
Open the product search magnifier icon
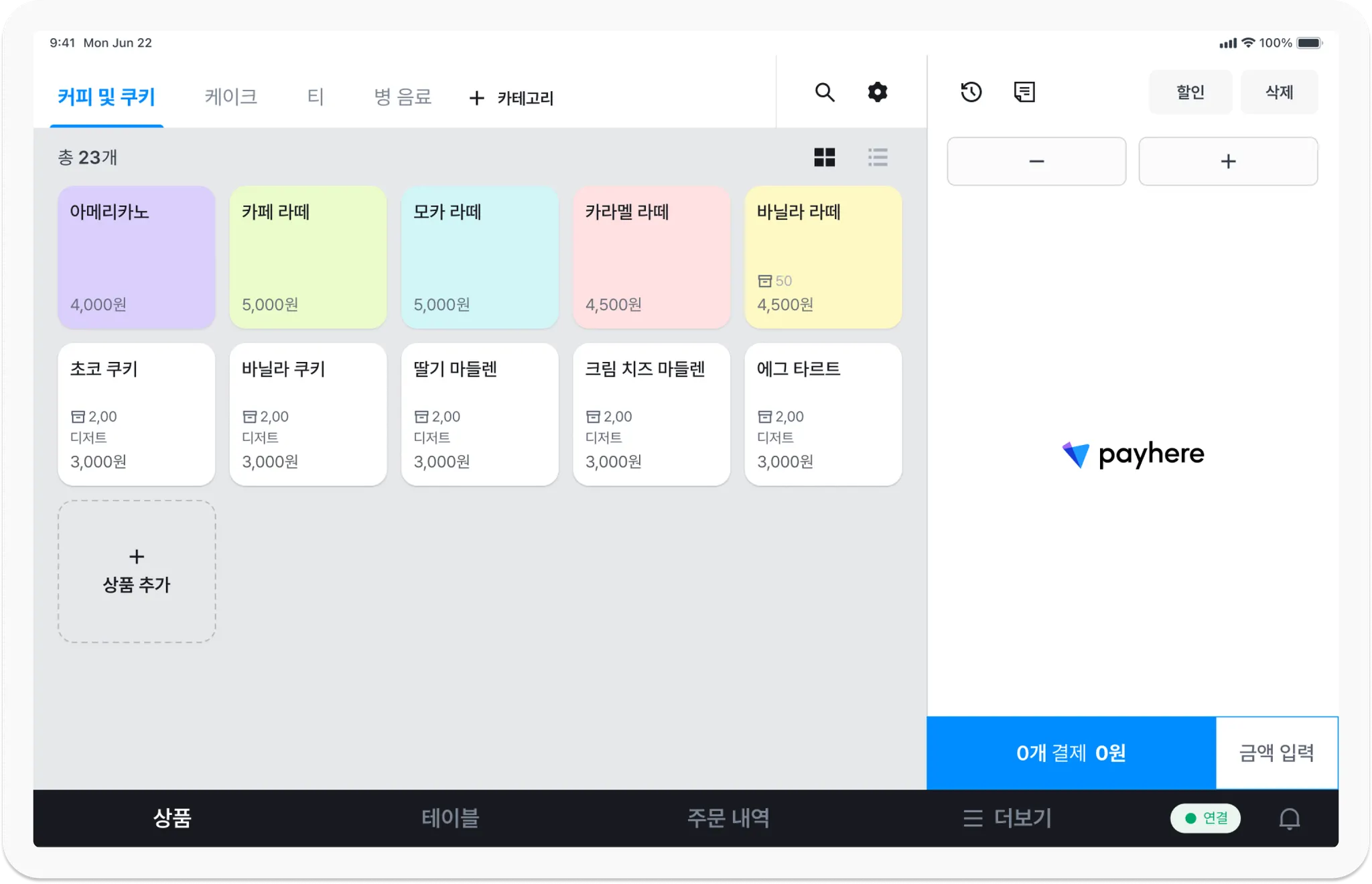click(x=825, y=92)
